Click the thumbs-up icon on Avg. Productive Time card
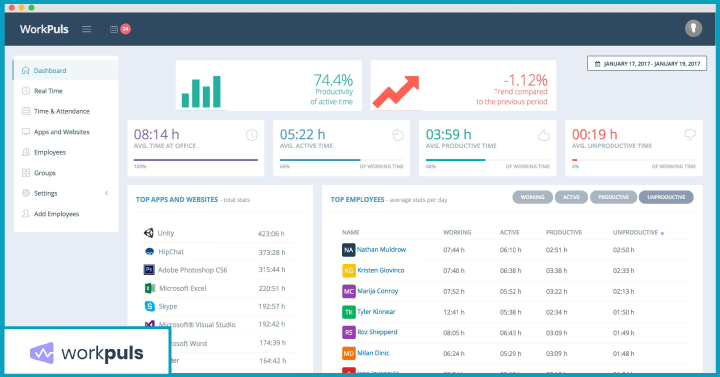This screenshot has height=377, width=720. pyautogui.click(x=544, y=135)
